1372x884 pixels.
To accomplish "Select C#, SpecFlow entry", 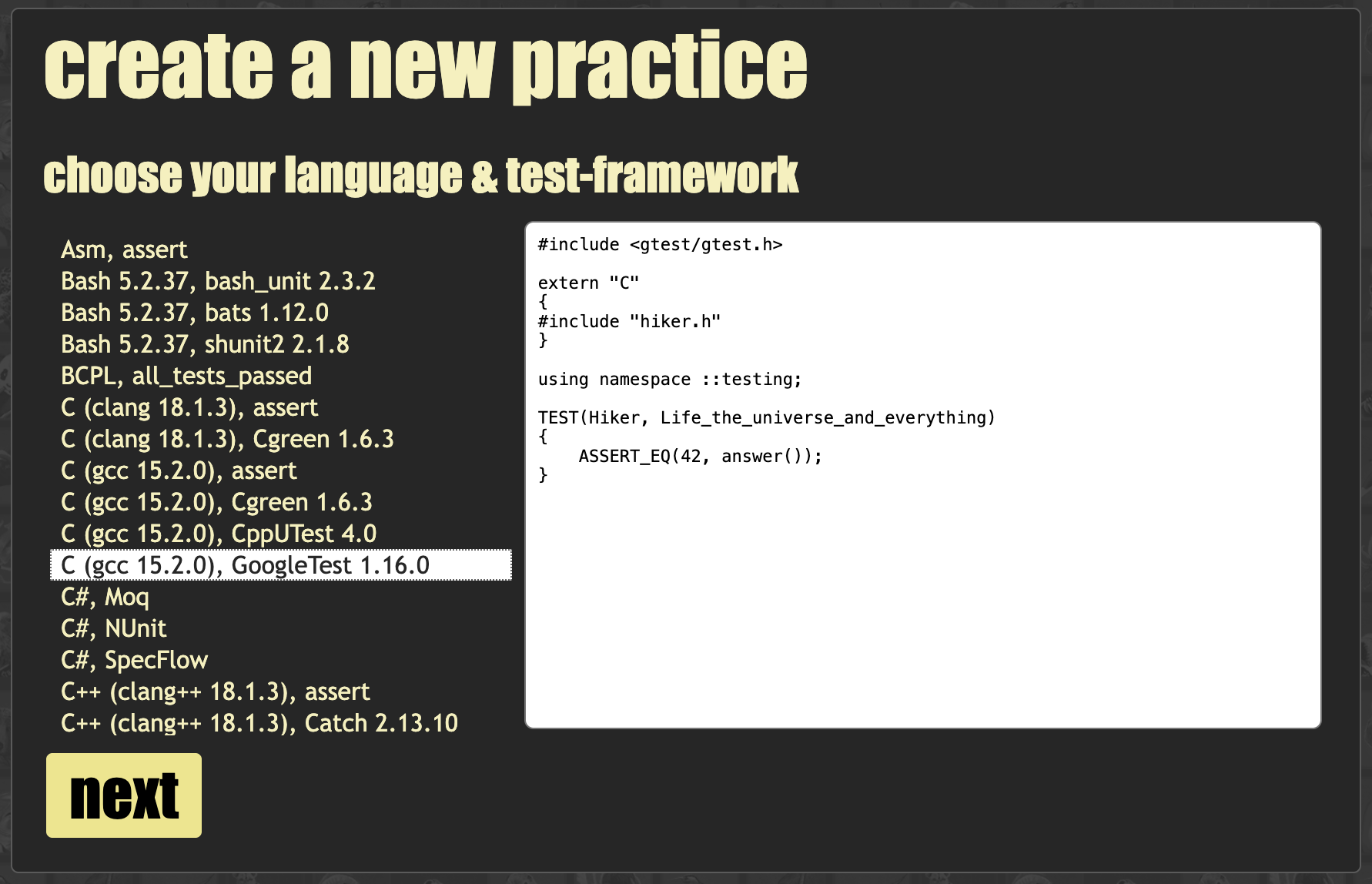I will [x=135, y=660].
